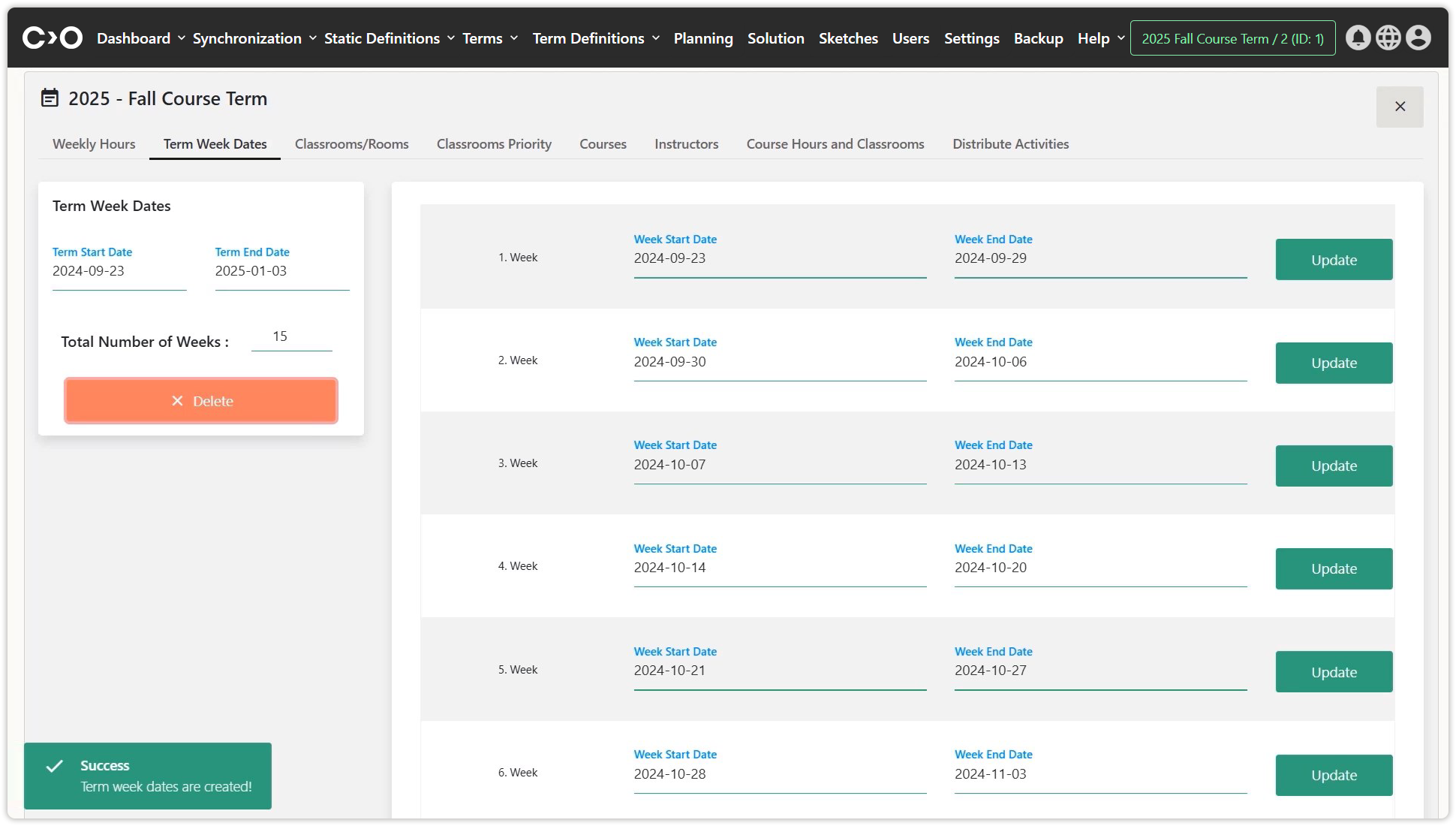Close the term panel with X
Image resolution: width=1456 pixels, height=826 pixels.
[x=1399, y=107]
